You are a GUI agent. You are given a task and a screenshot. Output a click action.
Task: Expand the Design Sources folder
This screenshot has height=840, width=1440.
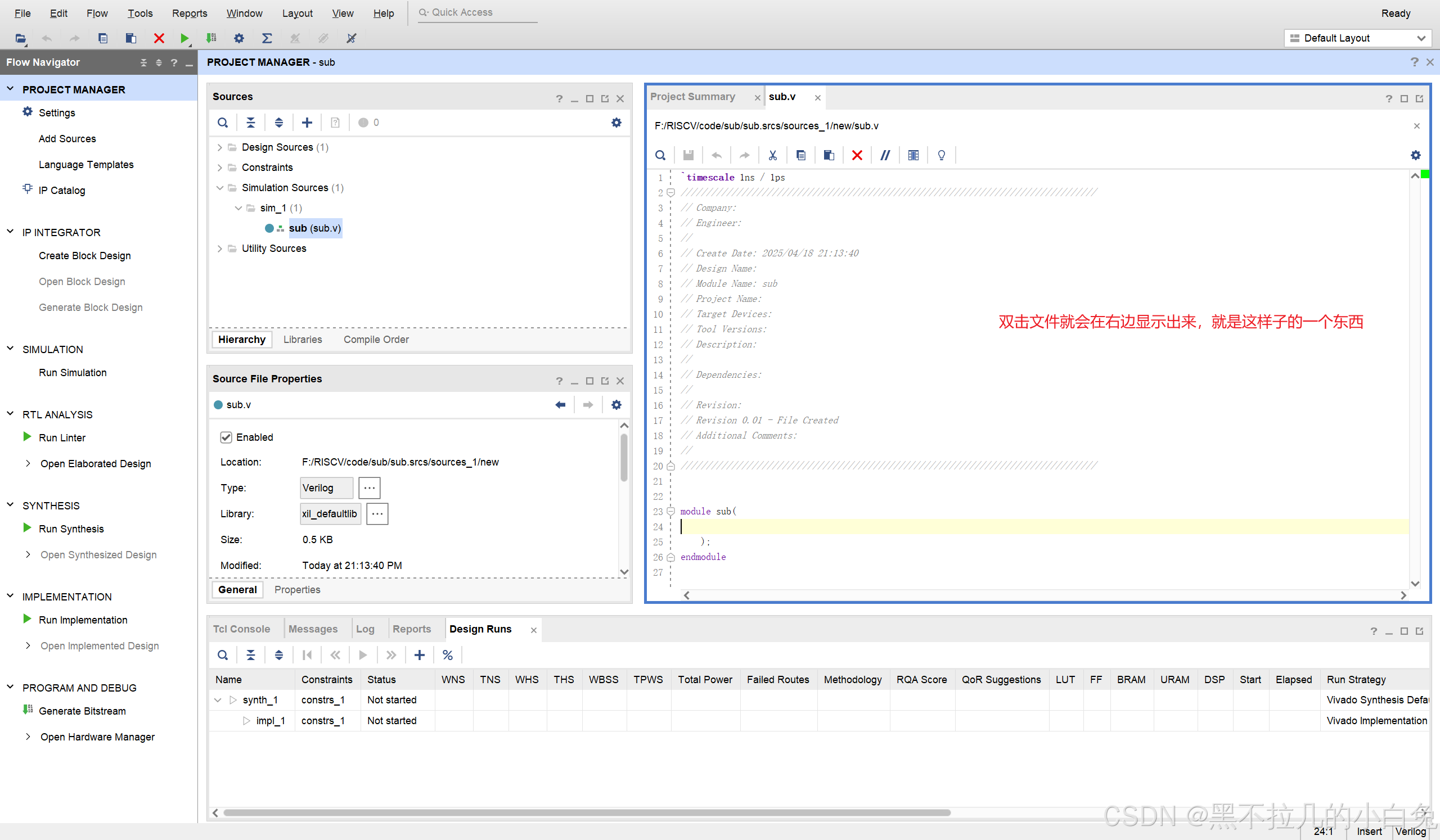point(219,147)
